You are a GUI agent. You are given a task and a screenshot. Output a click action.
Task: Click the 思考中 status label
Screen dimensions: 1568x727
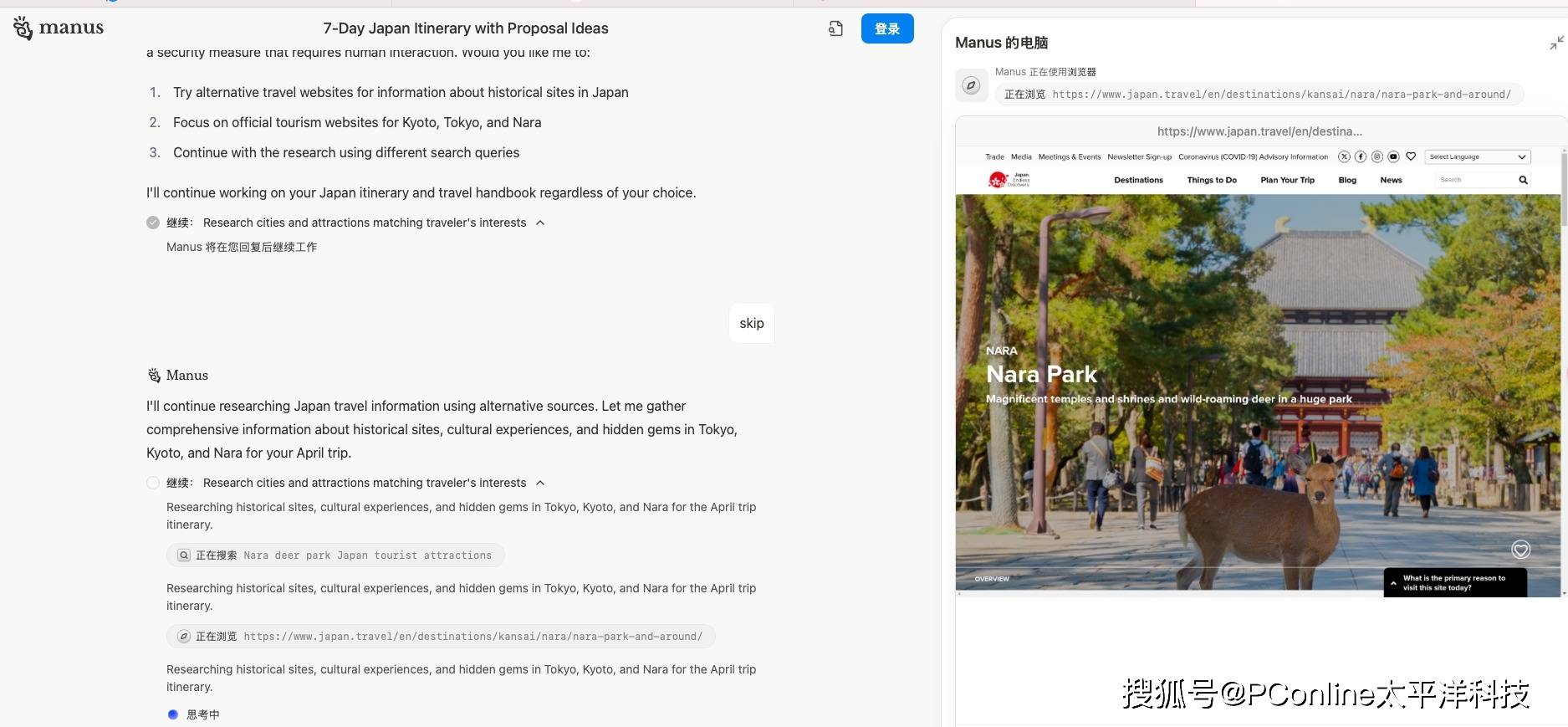point(203,714)
